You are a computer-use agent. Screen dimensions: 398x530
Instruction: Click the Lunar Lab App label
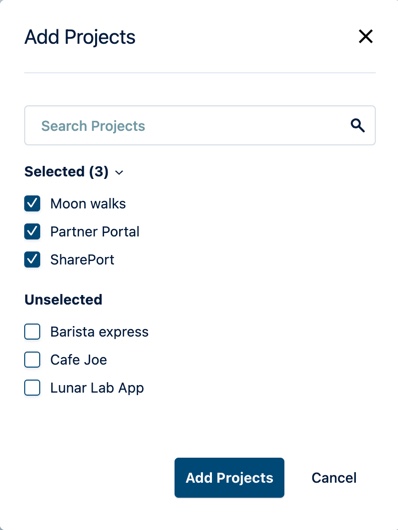click(x=97, y=388)
